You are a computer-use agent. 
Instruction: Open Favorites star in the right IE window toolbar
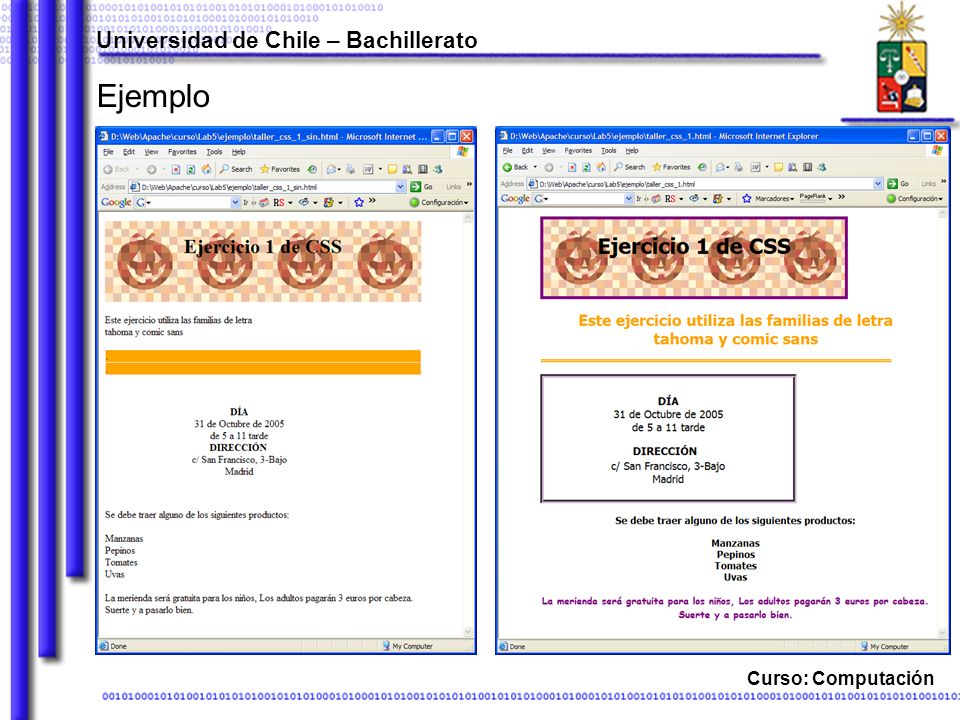pos(657,167)
